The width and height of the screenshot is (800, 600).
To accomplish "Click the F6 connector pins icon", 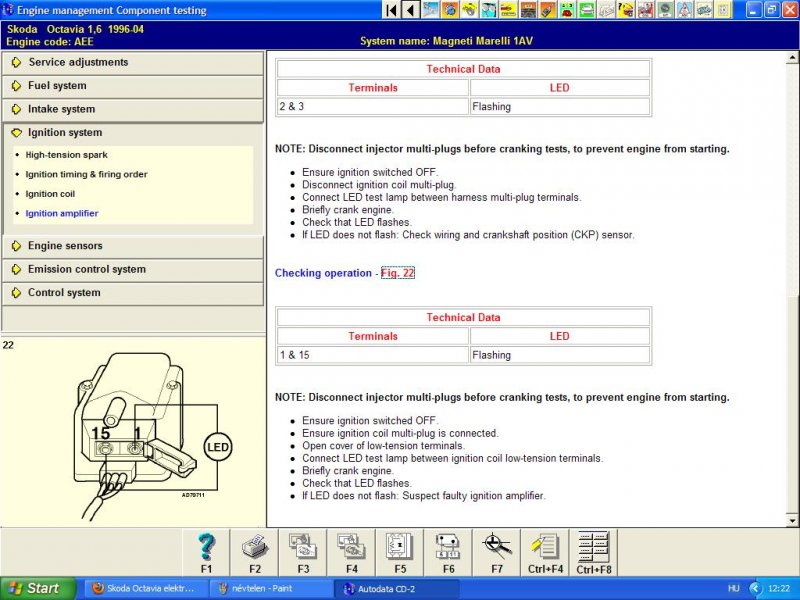I will point(448,553).
